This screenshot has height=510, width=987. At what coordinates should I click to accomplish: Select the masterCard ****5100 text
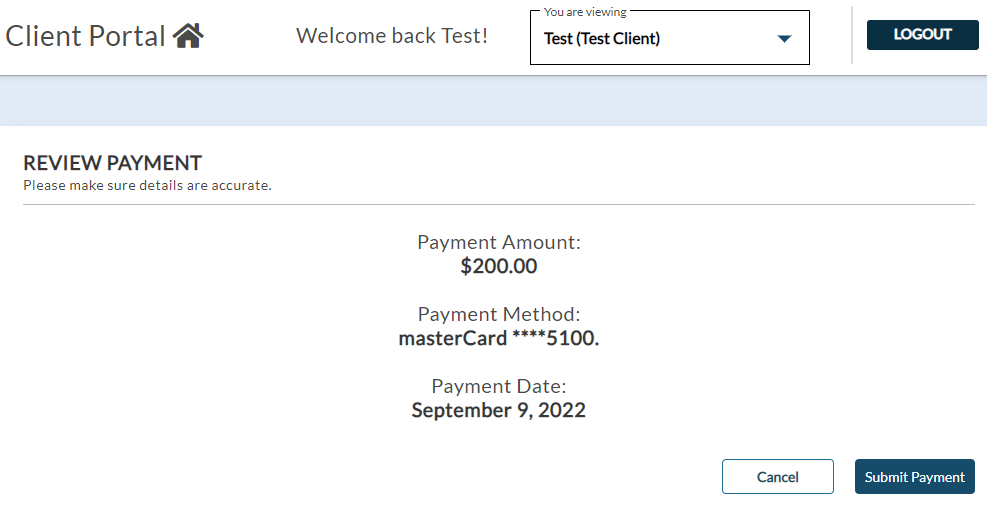498,338
